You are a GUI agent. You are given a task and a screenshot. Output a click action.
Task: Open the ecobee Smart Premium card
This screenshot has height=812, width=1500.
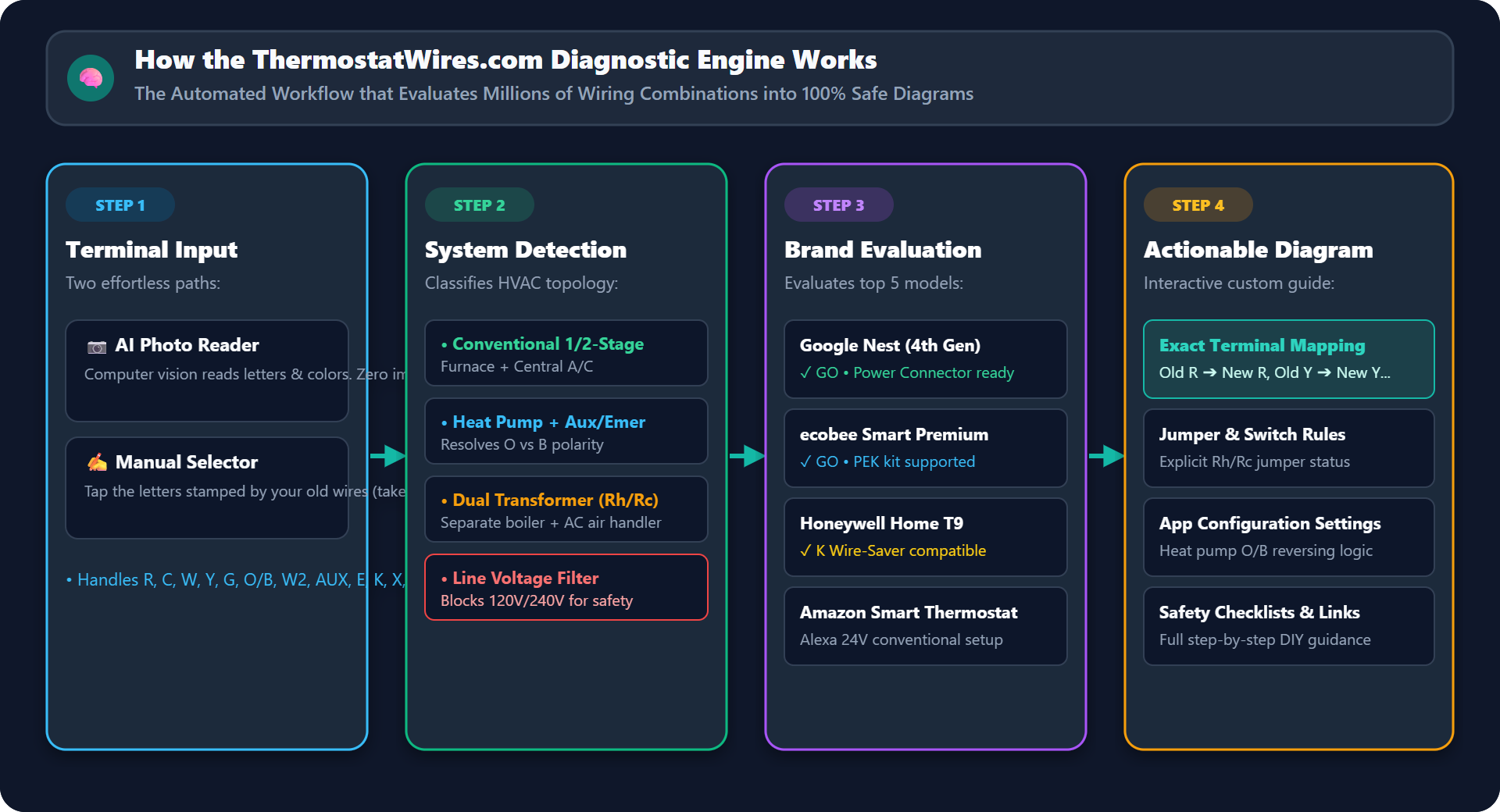pyautogui.click(x=926, y=448)
